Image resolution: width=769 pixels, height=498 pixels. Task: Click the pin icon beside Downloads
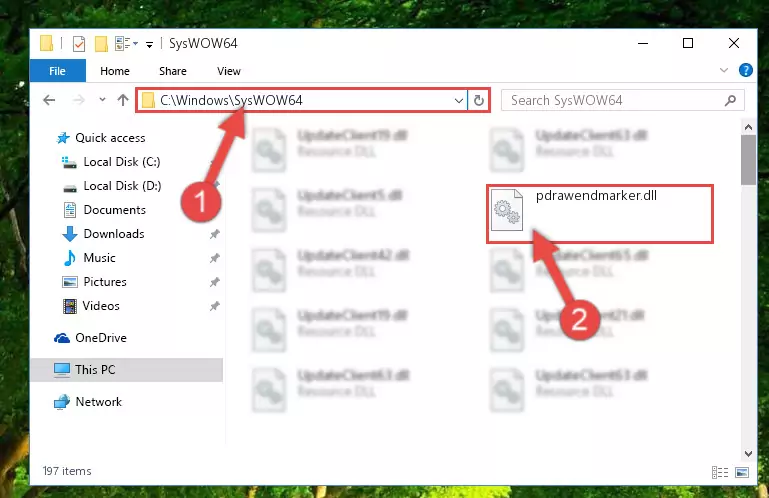pos(214,234)
